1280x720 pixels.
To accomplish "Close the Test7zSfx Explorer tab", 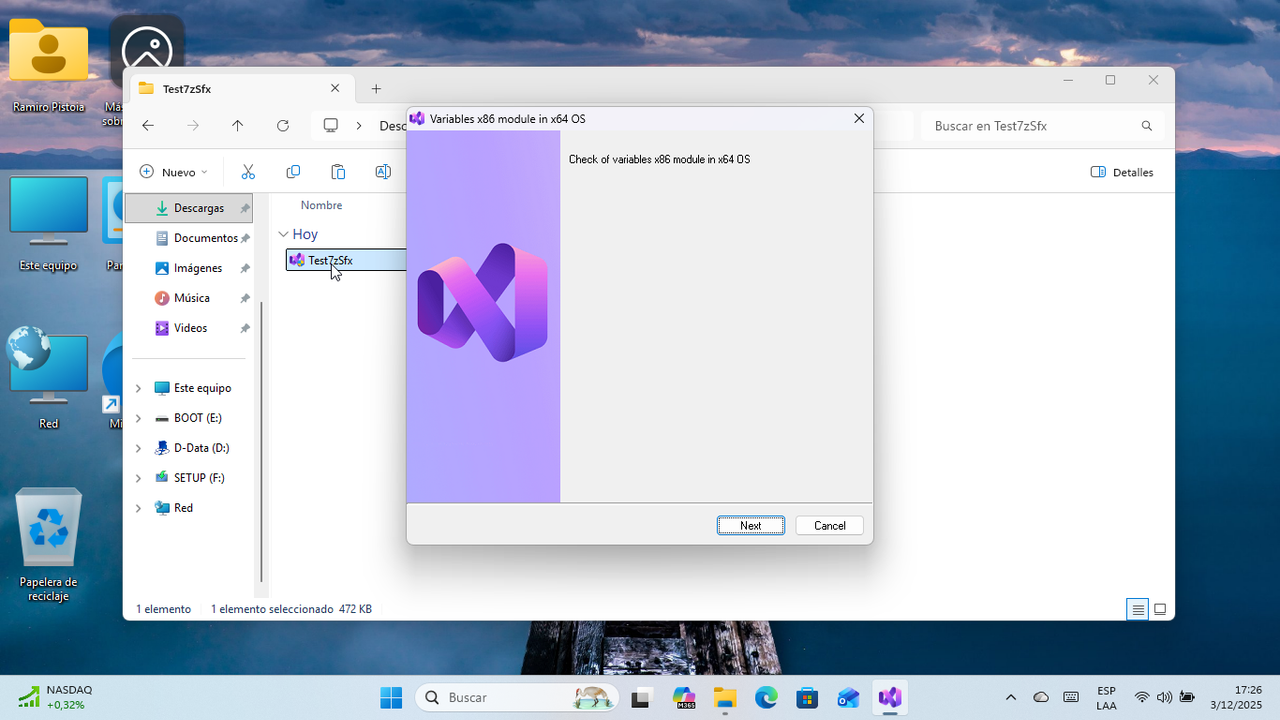I will pyautogui.click(x=336, y=88).
